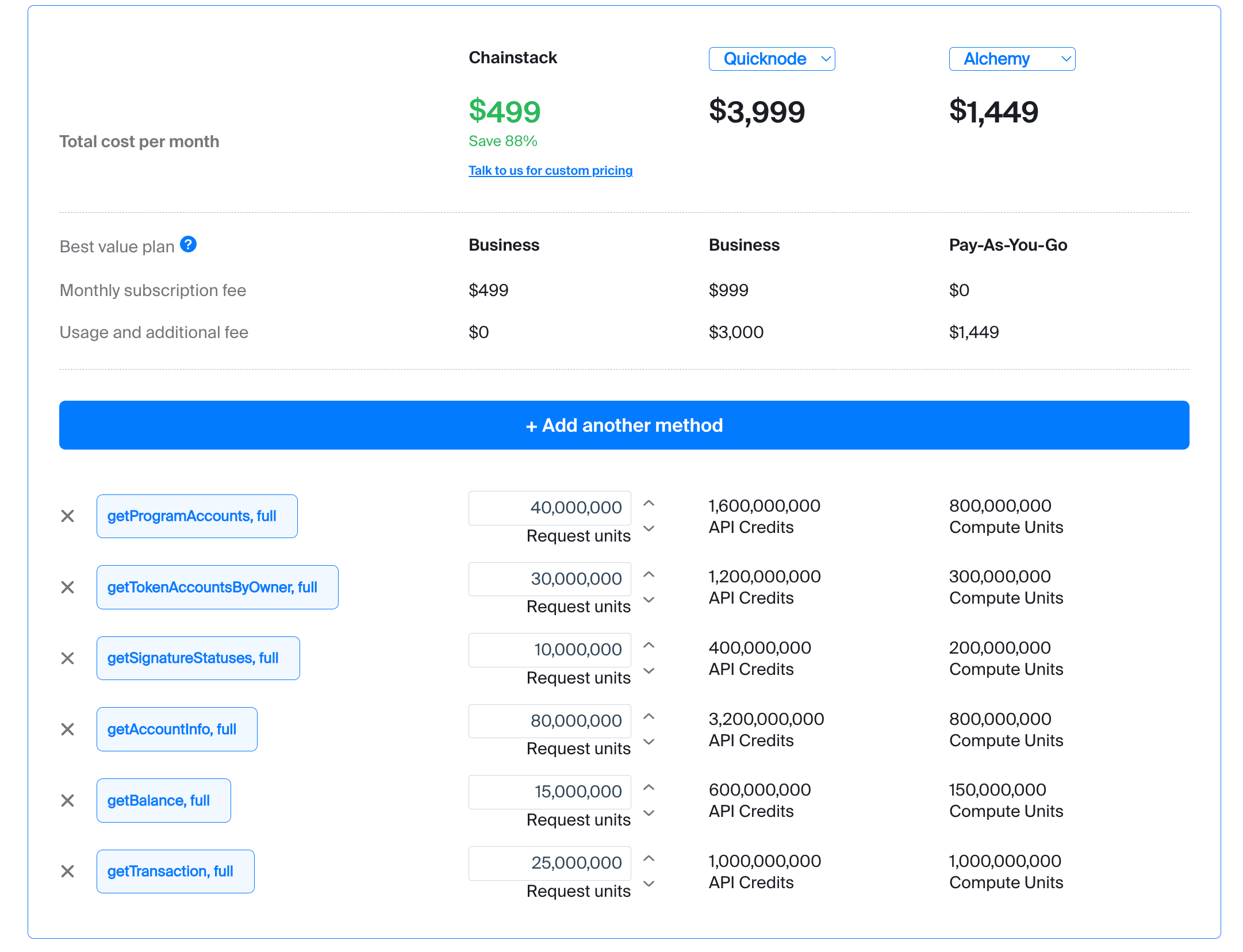Remove the getProgramAccounts method row
Viewport: 1243px width, 952px height.
click(x=68, y=516)
